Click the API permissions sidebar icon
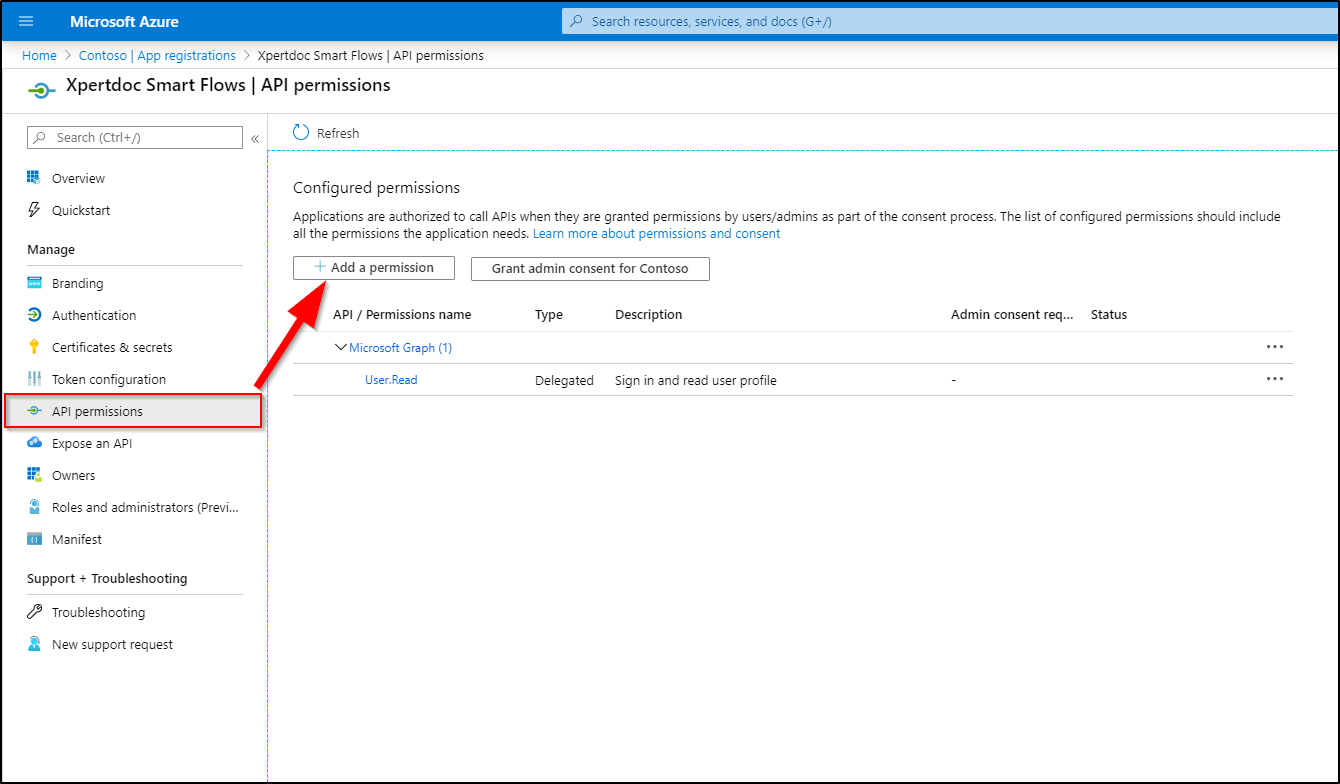Image resolution: width=1340 pixels, height=784 pixels. 33,411
